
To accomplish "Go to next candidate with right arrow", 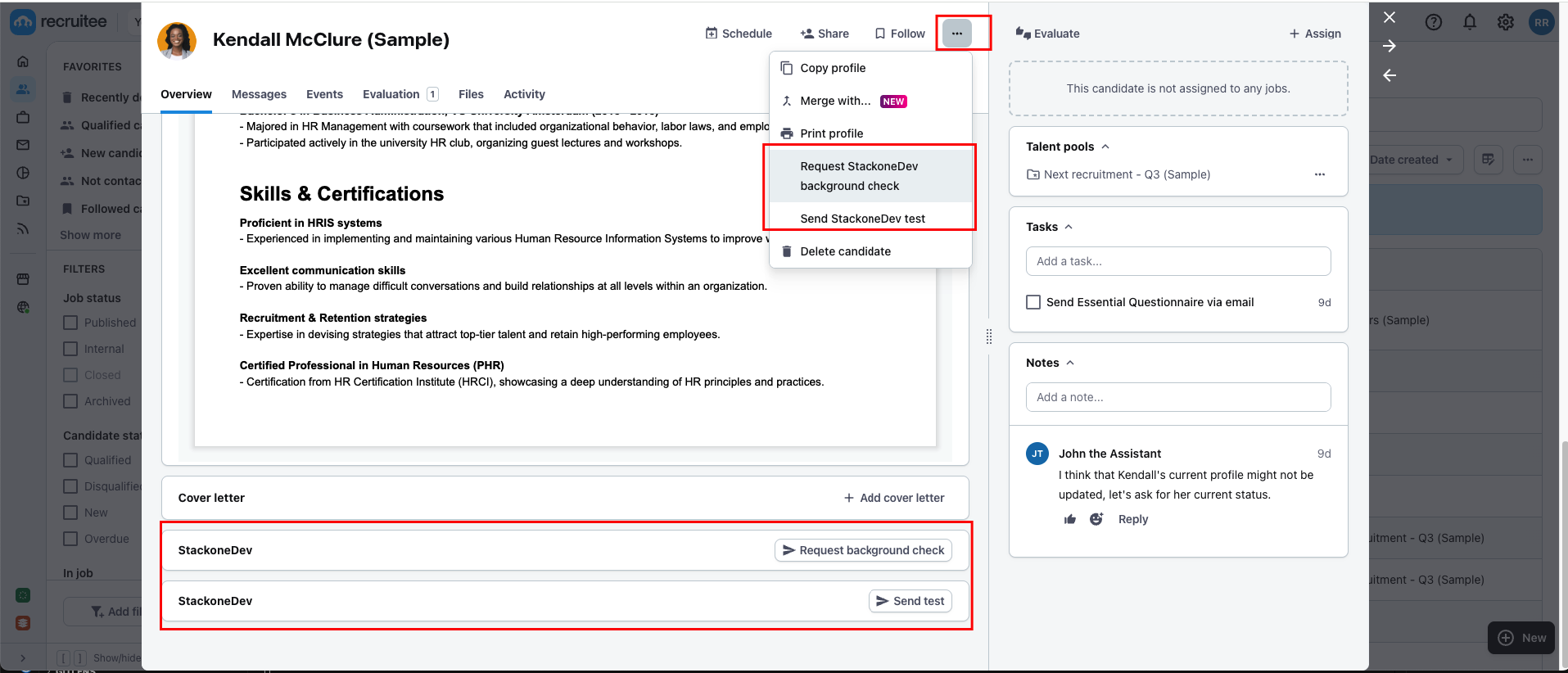I will [1390, 46].
